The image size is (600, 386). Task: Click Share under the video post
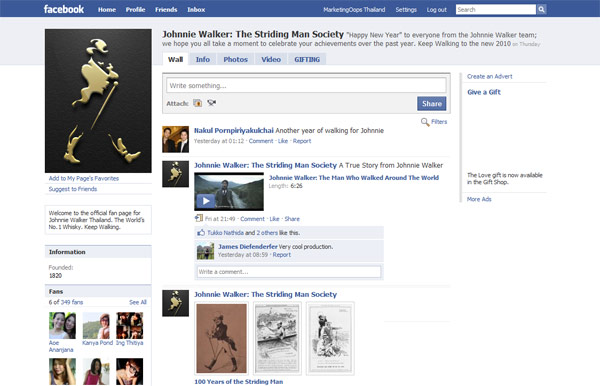point(292,219)
